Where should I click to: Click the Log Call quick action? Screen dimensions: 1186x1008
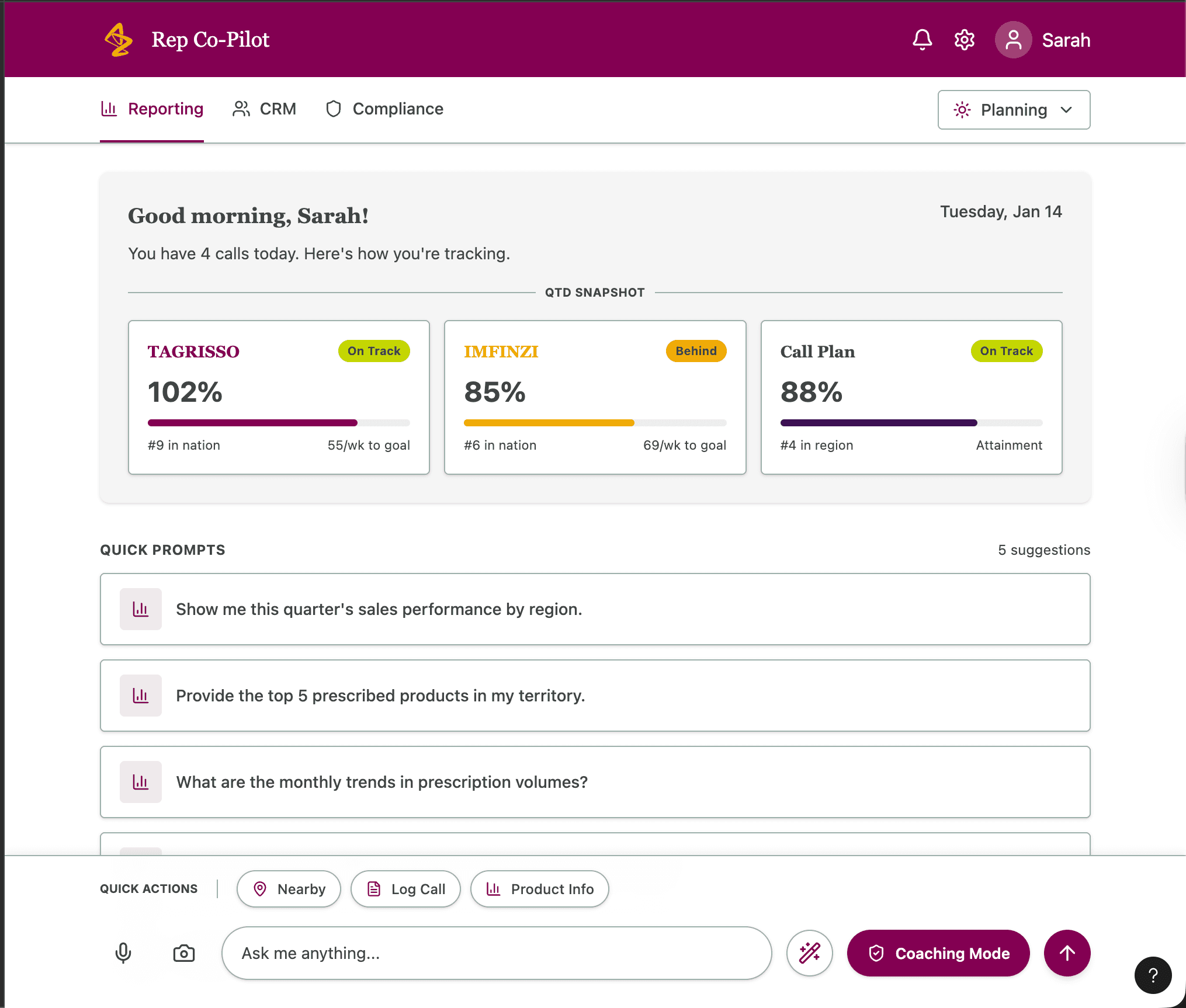click(405, 889)
